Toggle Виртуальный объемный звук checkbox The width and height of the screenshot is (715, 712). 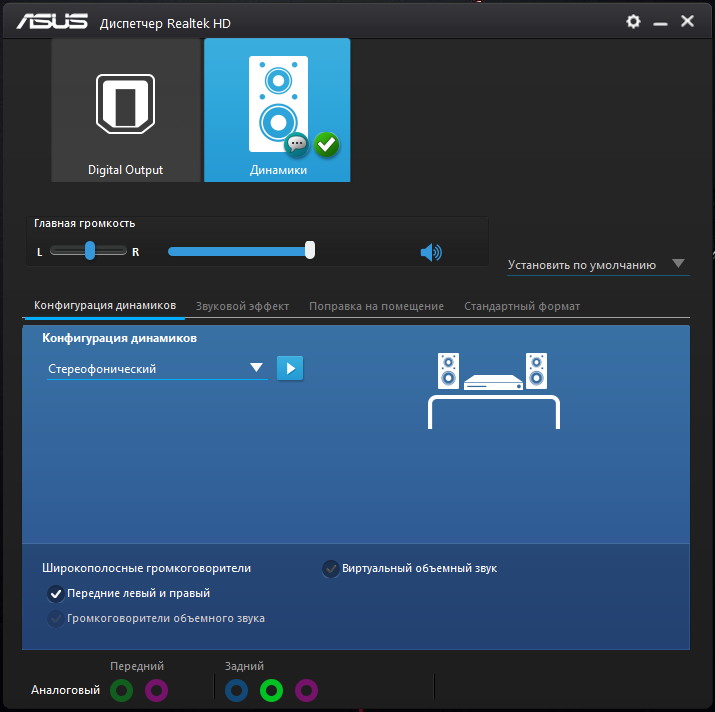coord(331,569)
